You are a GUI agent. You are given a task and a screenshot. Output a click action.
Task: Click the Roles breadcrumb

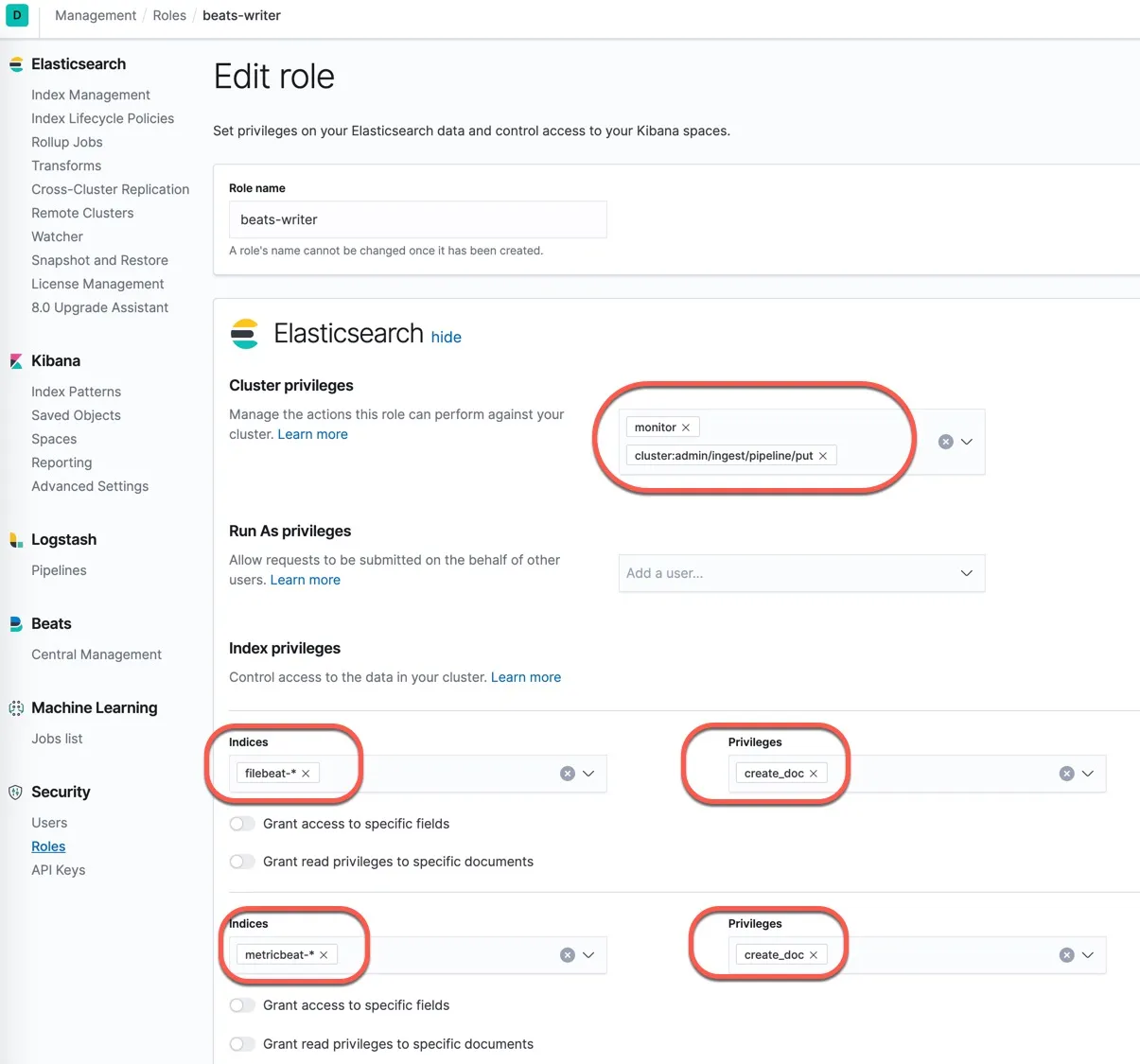pos(169,15)
